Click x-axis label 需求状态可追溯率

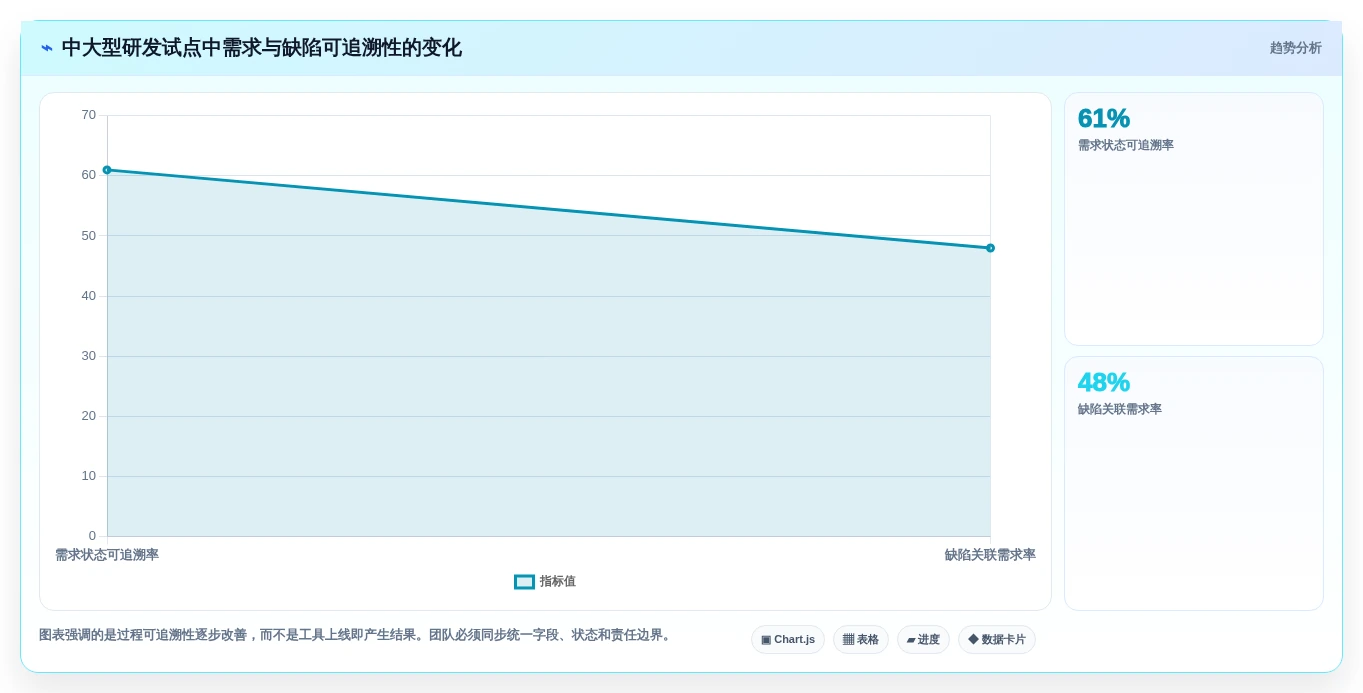click(x=107, y=555)
